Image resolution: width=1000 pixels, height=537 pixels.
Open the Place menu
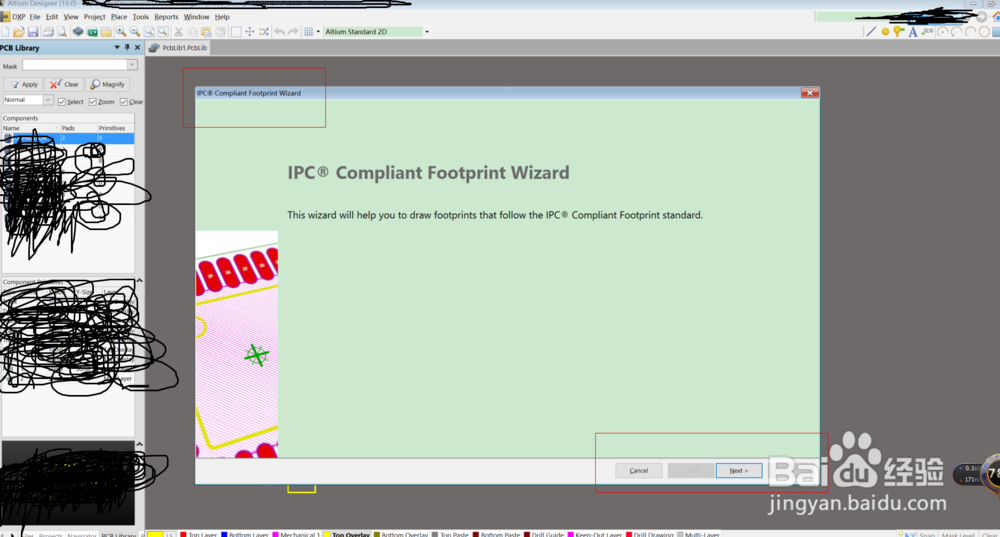(119, 17)
